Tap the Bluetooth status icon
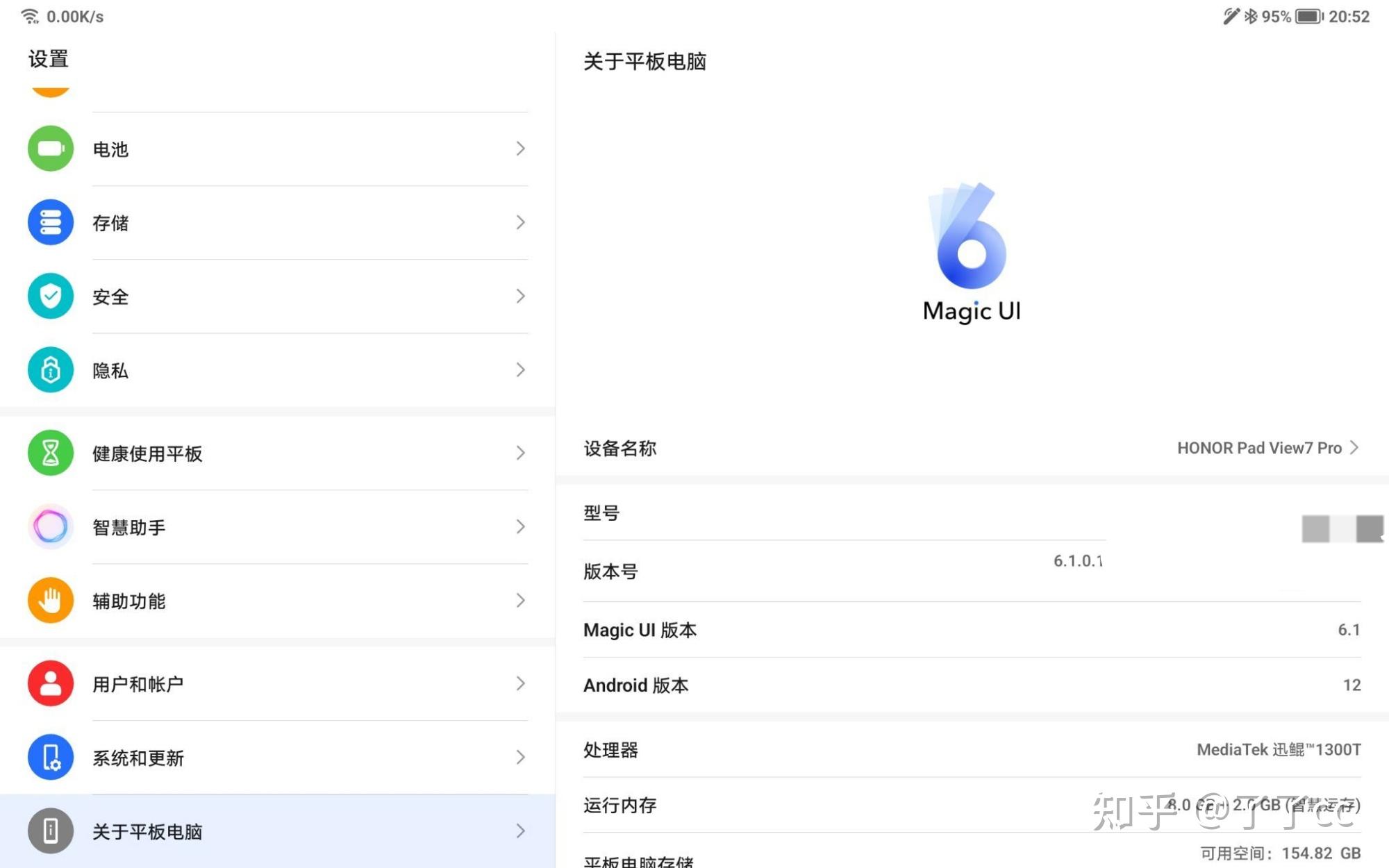Screen dimensions: 1389x868 pos(1251,16)
